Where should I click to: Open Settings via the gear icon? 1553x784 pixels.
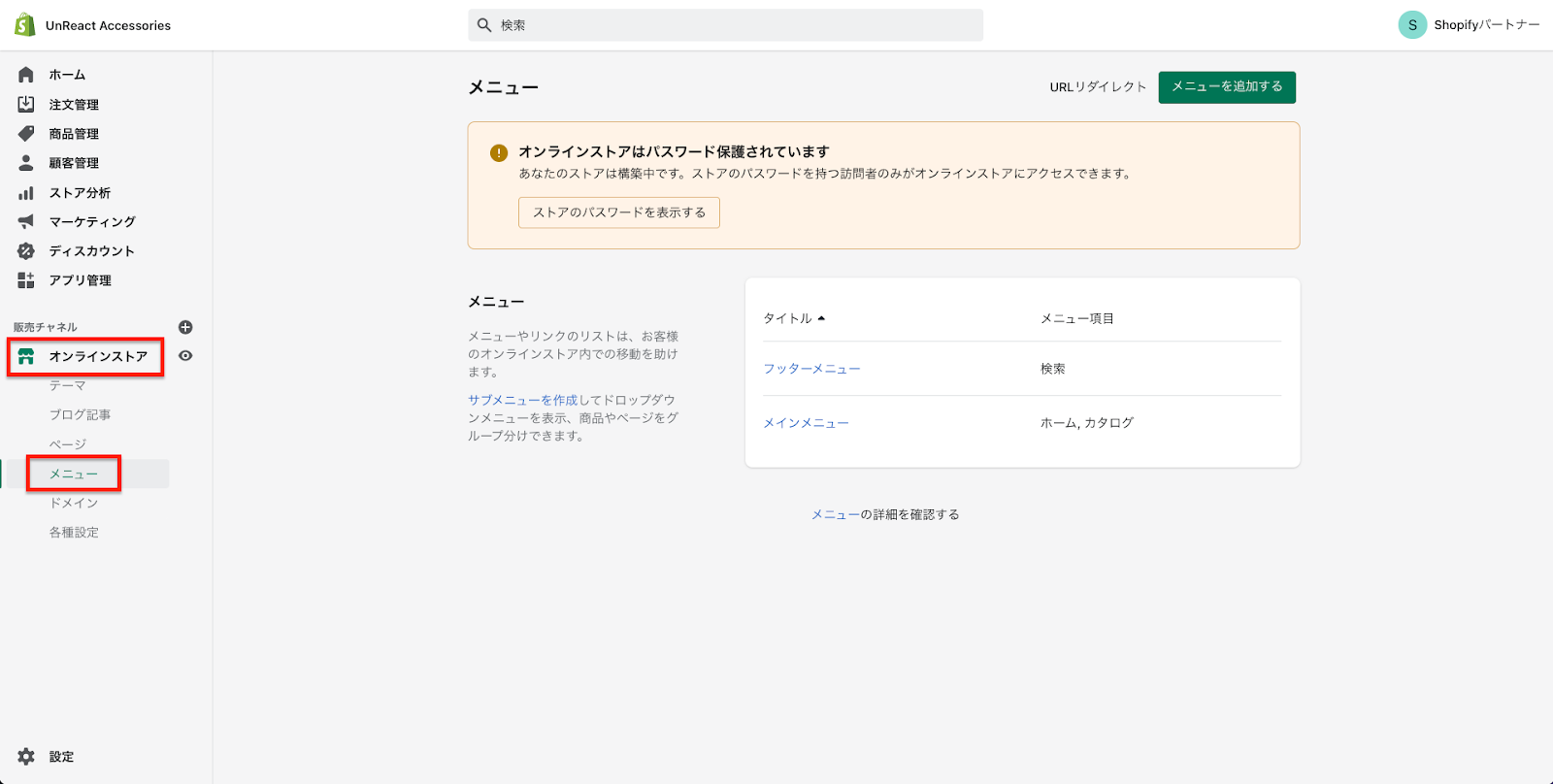[x=26, y=757]
